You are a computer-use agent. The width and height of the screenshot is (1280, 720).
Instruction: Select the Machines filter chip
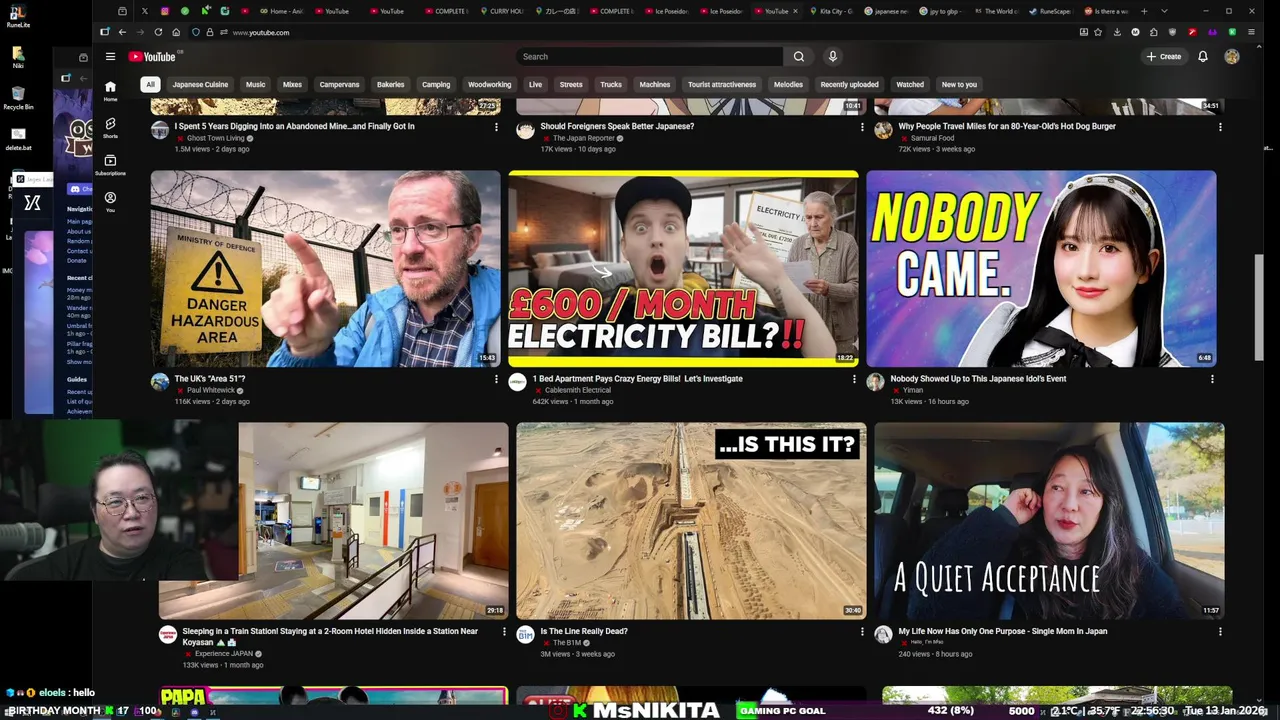[x=655, y=85]
